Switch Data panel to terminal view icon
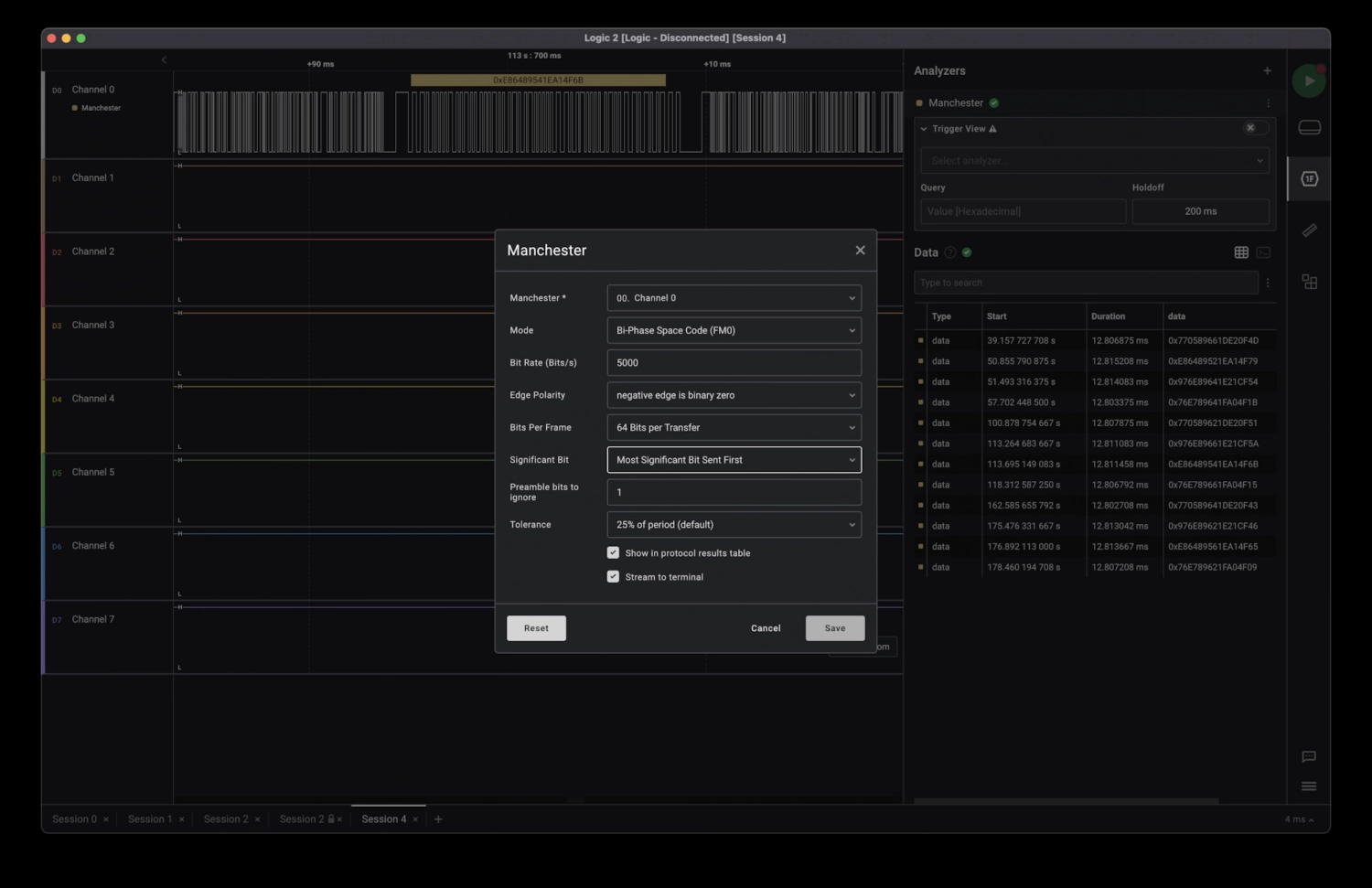Screen dimensions: 1372x888 pyautogui.click(x=1263, y=252)
